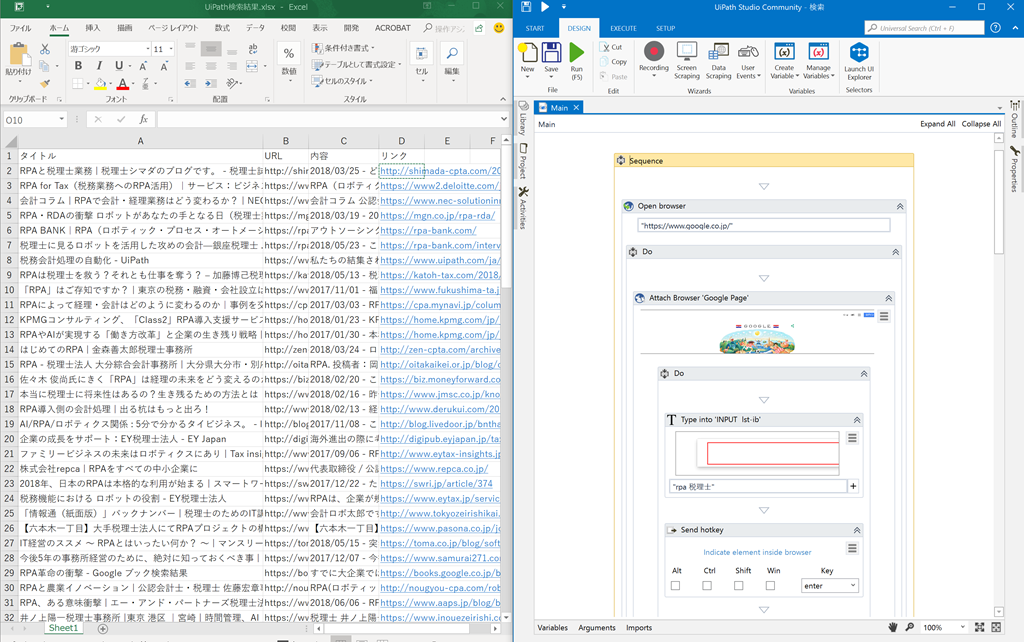Check the Ctrl checkbox in Send hotkey
The image size is (1024, 642).
707,586
